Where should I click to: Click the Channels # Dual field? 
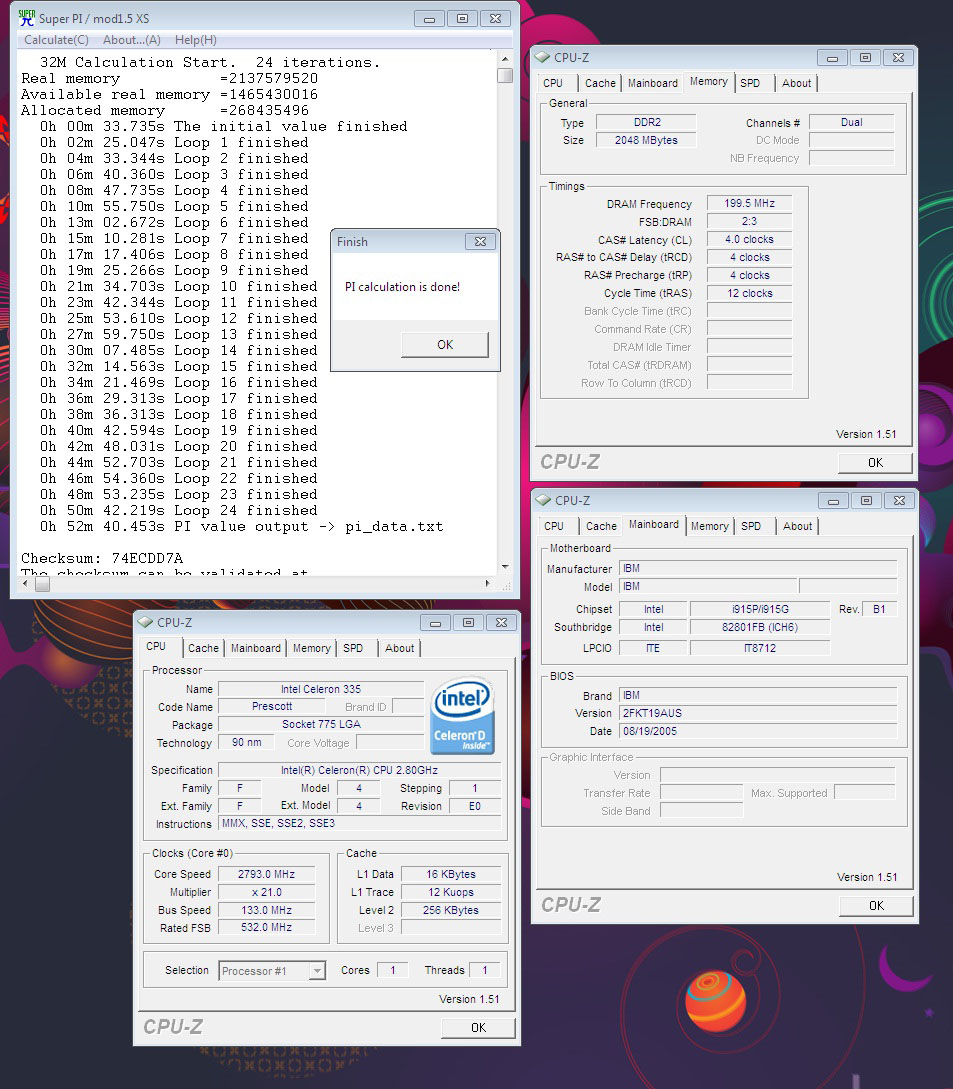click(x=852, y=122)
